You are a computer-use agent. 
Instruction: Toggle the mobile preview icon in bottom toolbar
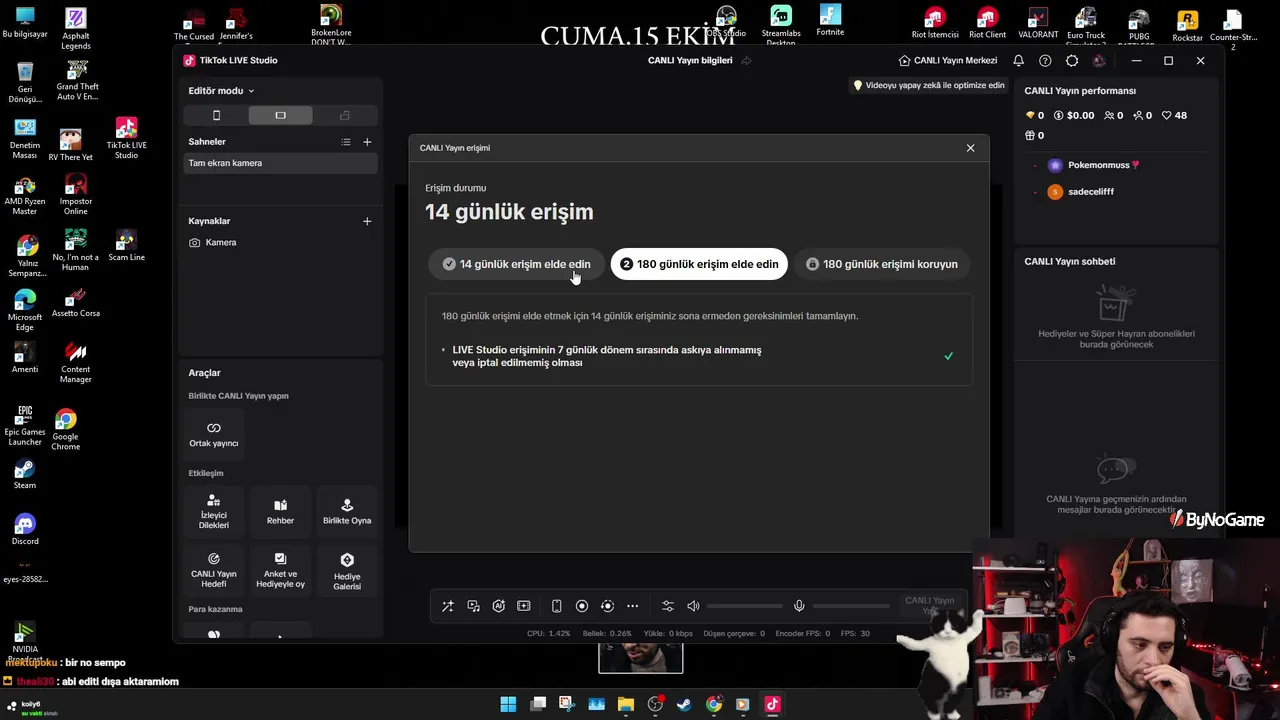(x=557, y=606)
